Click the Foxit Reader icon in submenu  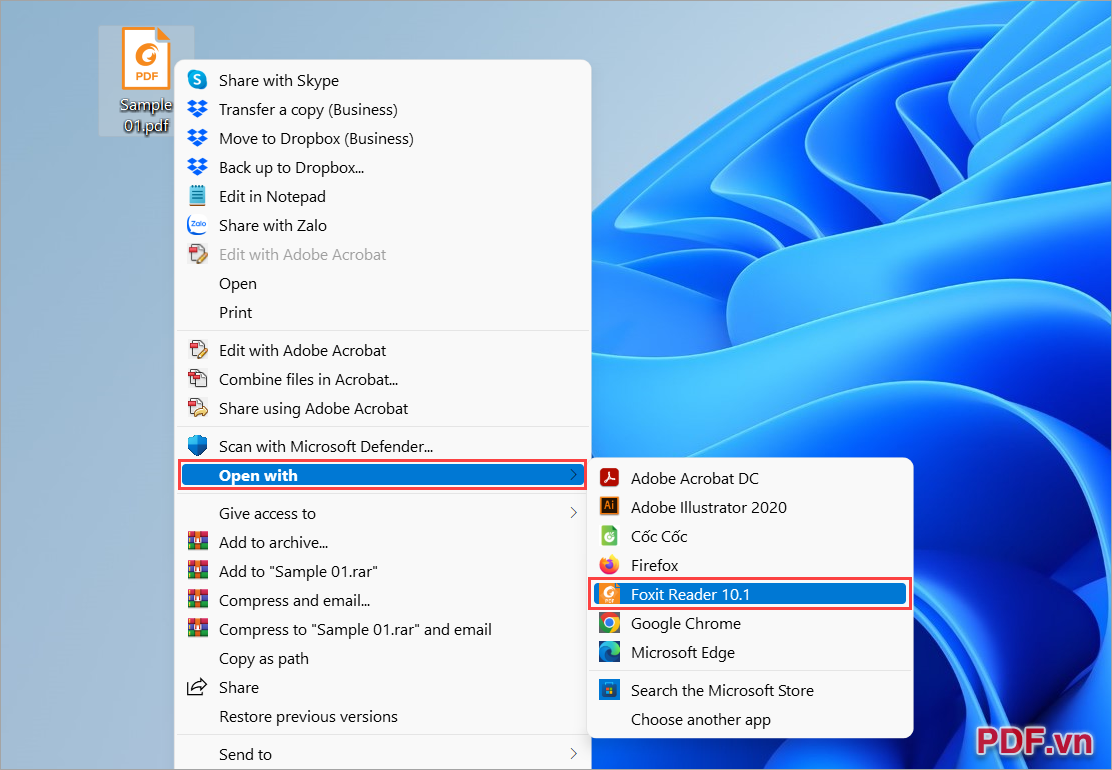[609, 594]
